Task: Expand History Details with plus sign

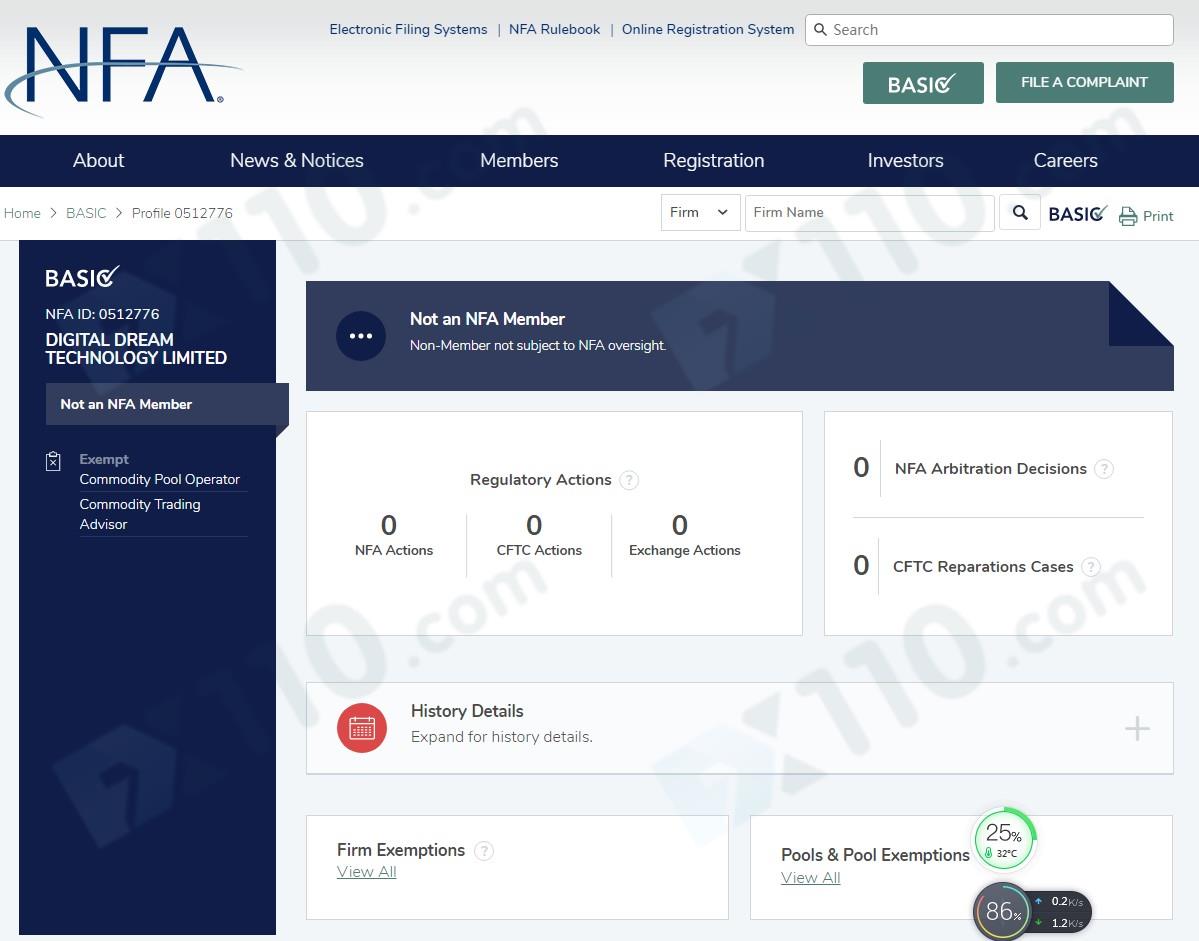Action: pos(1137,728)
